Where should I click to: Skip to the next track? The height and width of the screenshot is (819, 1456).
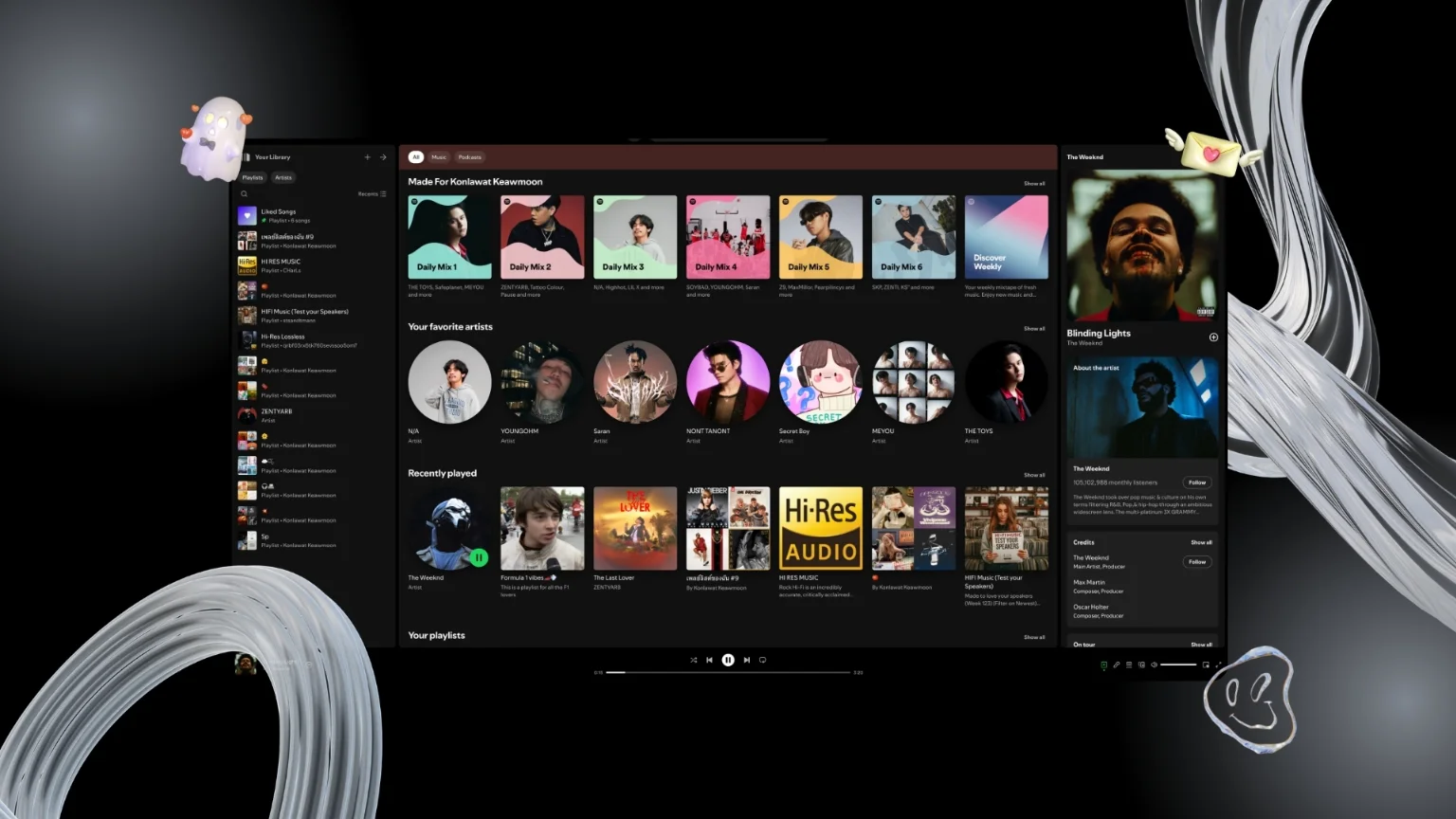tap(746, 660)
